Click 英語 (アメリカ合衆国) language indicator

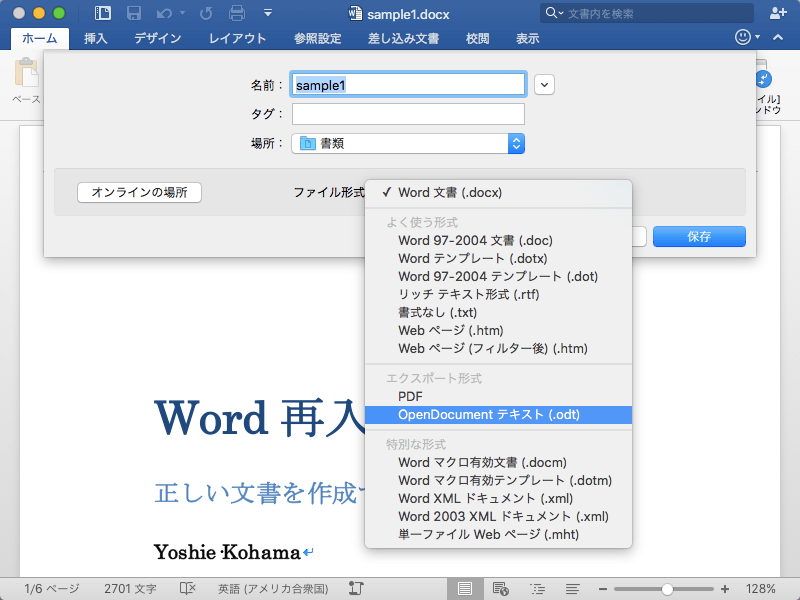[x=273, y=589]
